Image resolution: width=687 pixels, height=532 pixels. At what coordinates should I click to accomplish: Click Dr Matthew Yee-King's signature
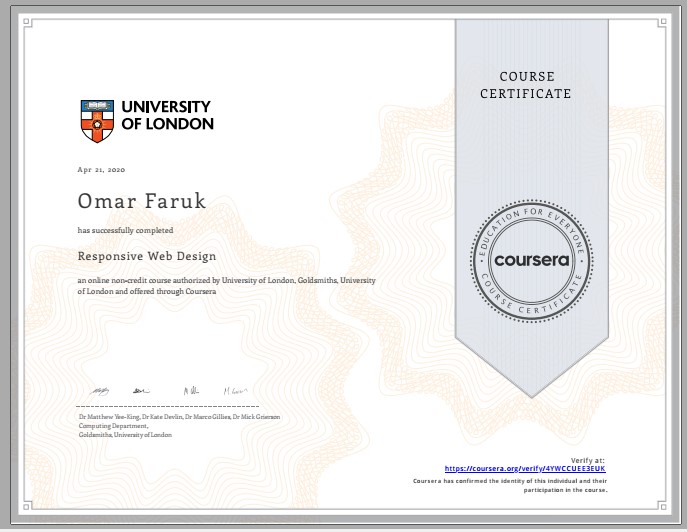coord(99,391)
